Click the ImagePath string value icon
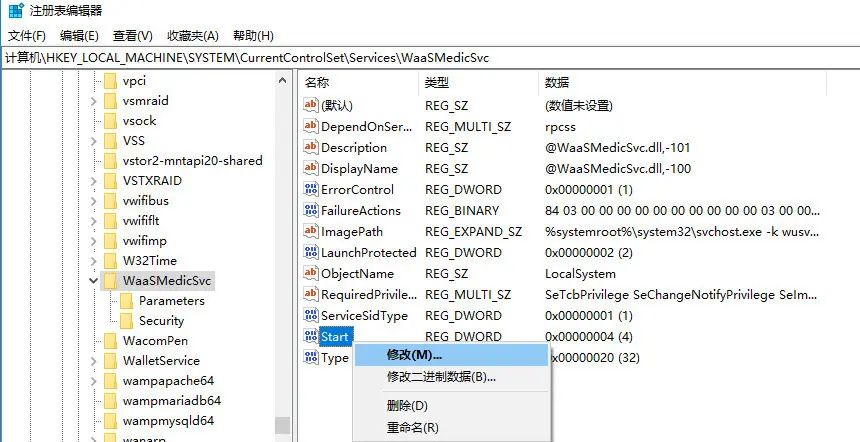This screenshot has width=860, height=442. (x=310, y=231)
